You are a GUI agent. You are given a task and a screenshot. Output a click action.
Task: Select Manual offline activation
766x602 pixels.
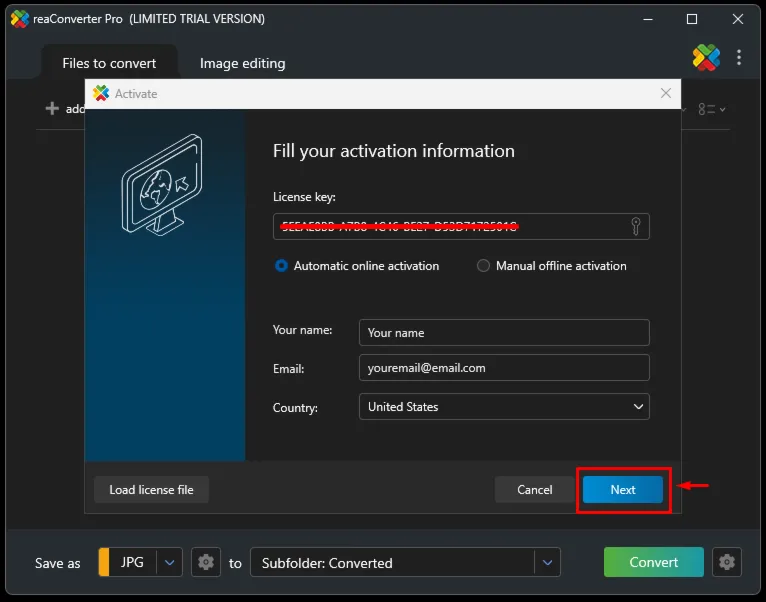pyautogui.click(x=552, y=266)
